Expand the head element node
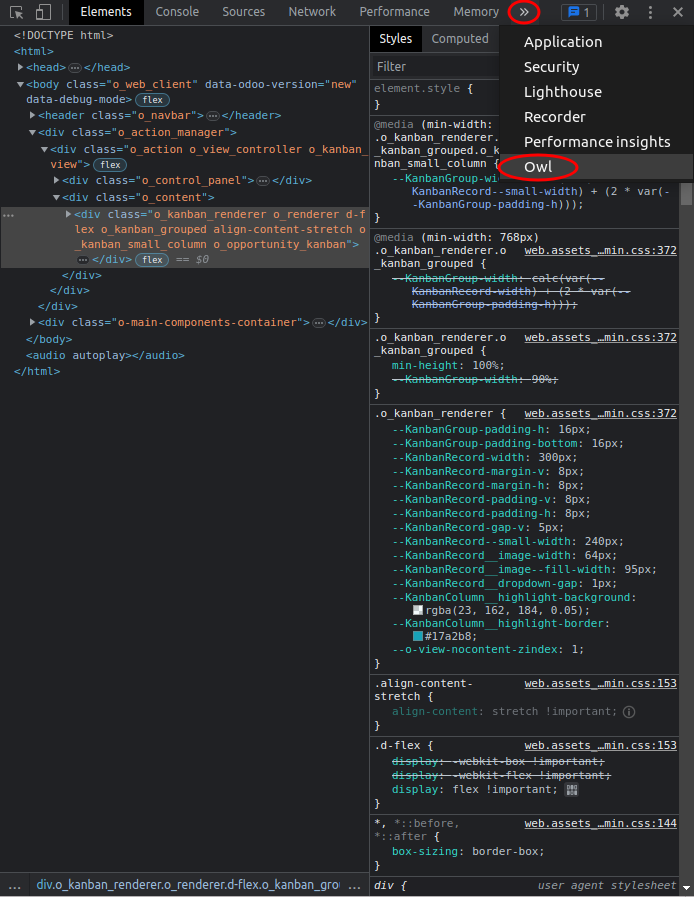Image resolution: width=694 pixels, height=897 pixels. pos(21,67)
